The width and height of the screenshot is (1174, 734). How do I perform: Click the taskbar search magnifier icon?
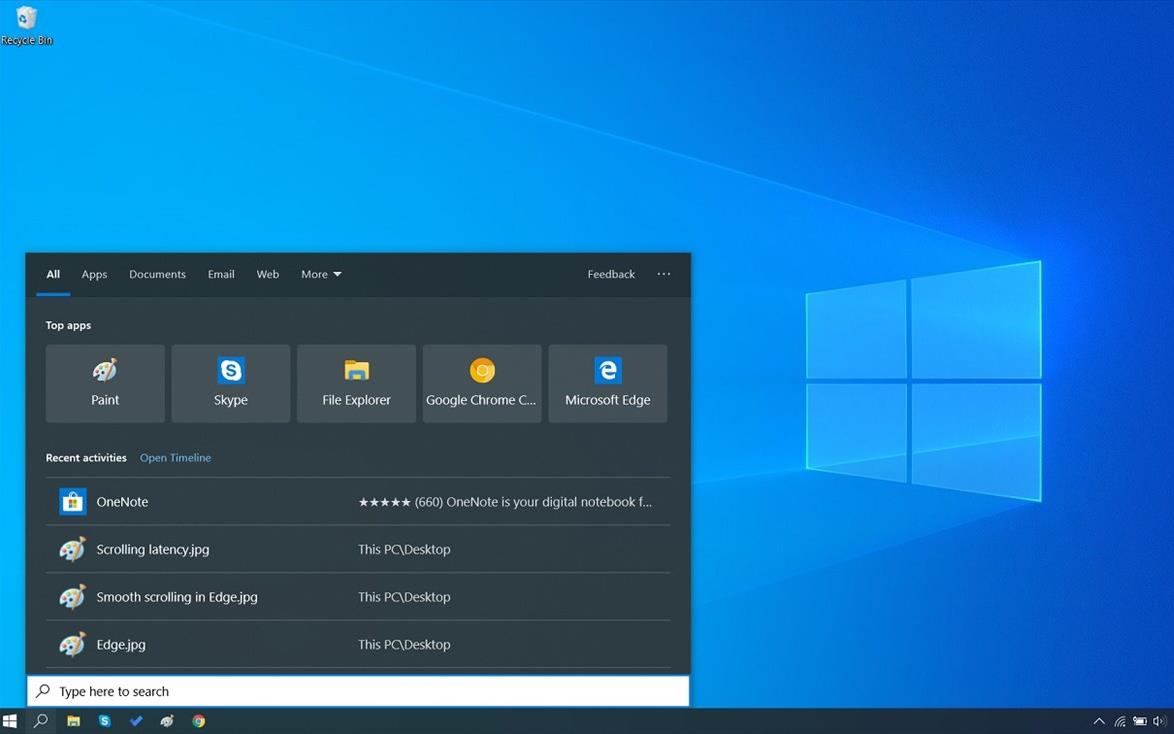point(41,721)
